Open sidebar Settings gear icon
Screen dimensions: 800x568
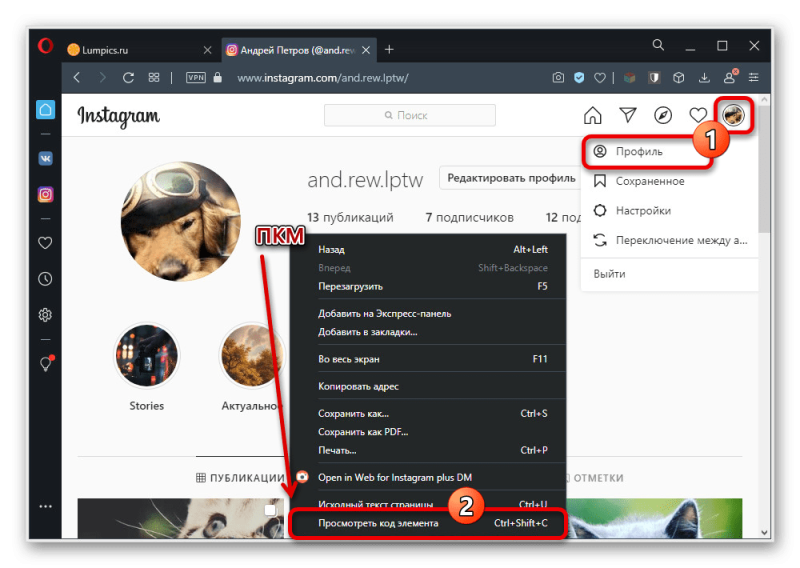[45, 315]
